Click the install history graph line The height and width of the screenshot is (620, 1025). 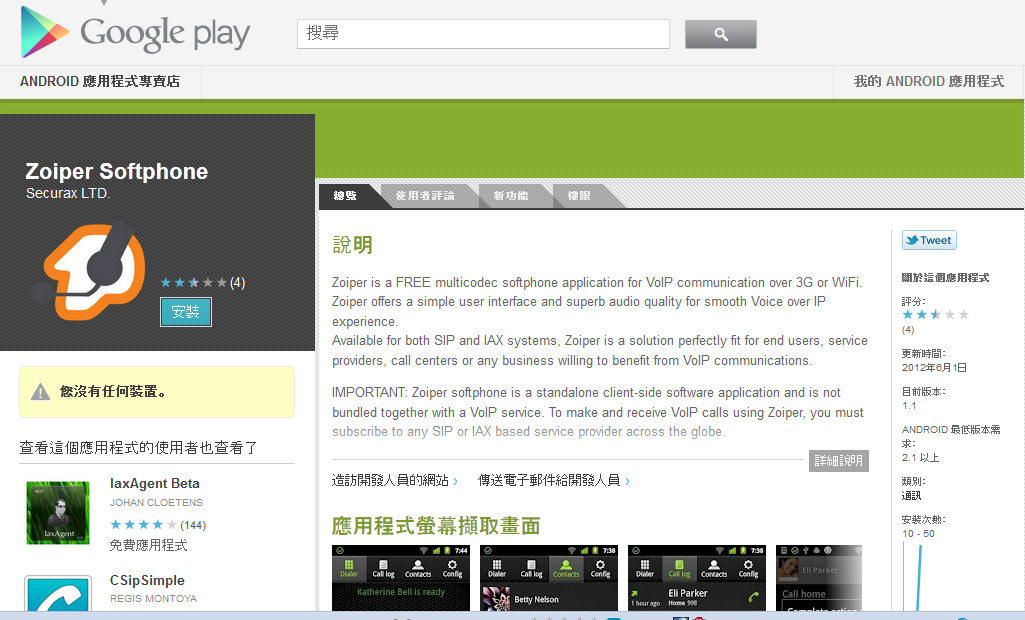[918, 578]
